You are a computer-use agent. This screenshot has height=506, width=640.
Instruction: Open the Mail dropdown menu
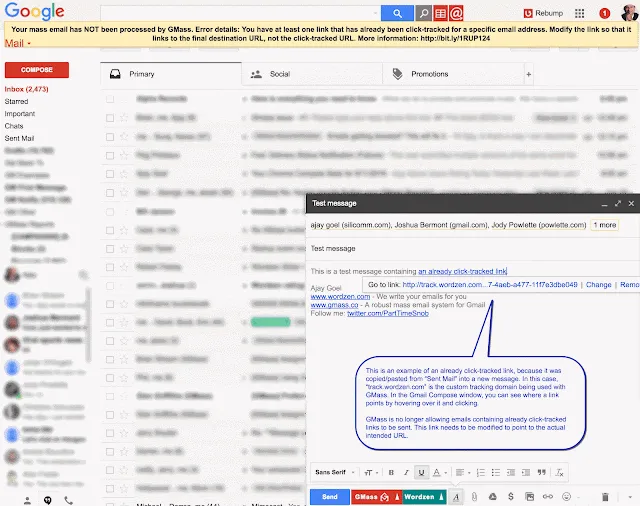point(18,43)
